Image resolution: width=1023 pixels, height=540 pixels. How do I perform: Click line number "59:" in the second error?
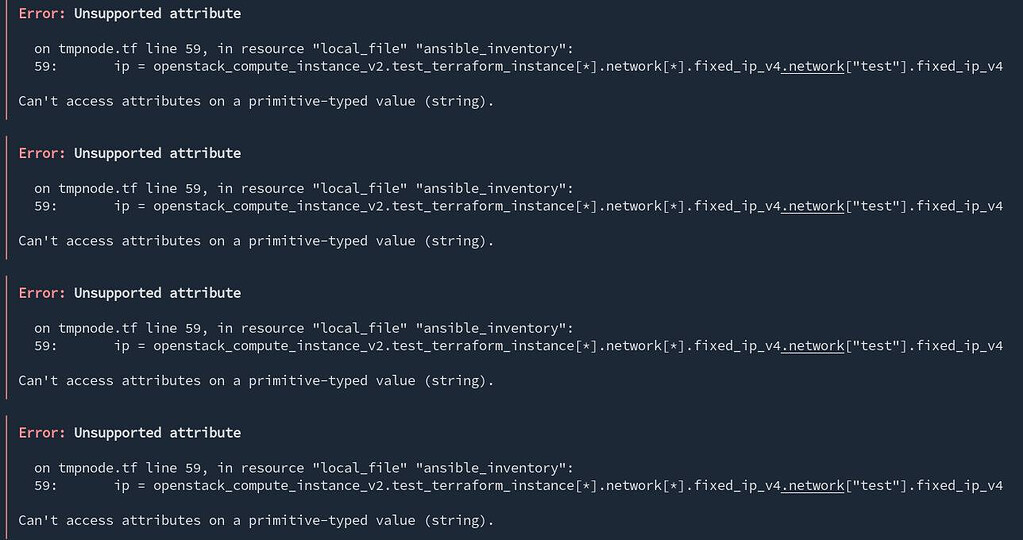pyautogui.click(x=46, y=206)
